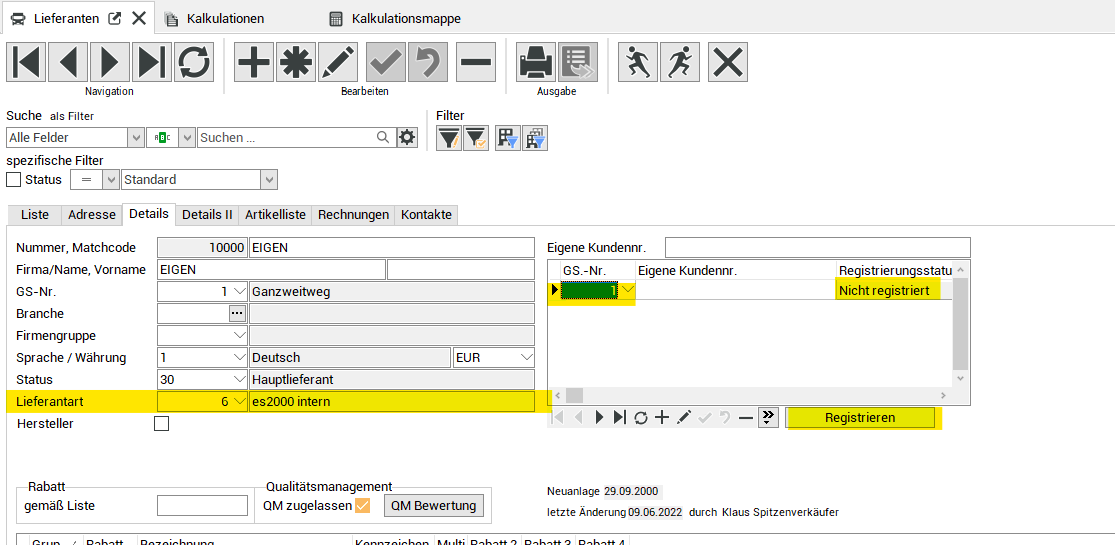Open the Rechnungen tab

click(x=353, y=215)
